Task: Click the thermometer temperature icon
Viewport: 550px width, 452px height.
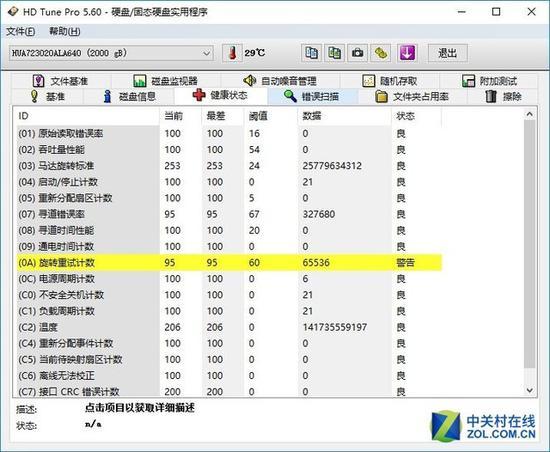Action: 232,53
